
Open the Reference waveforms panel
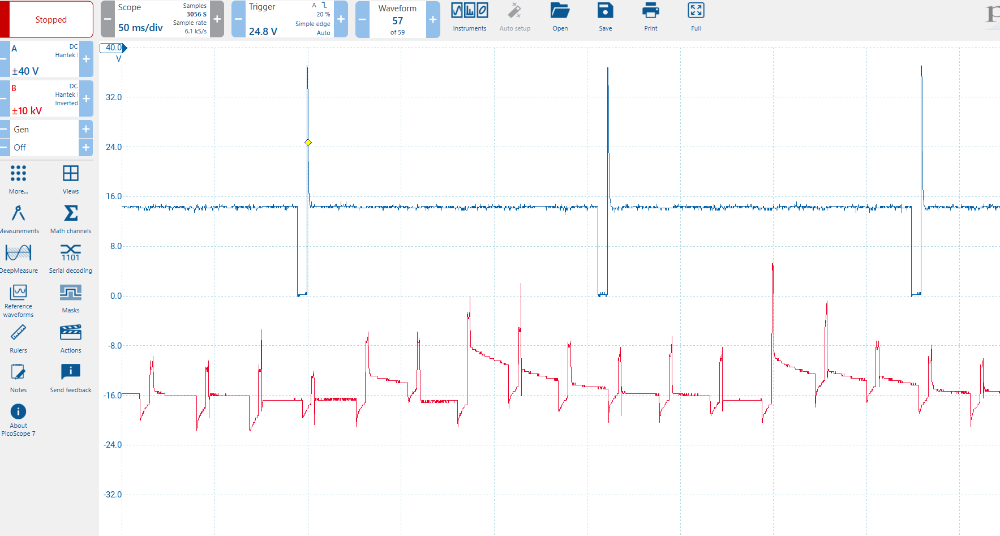(18, 297)
